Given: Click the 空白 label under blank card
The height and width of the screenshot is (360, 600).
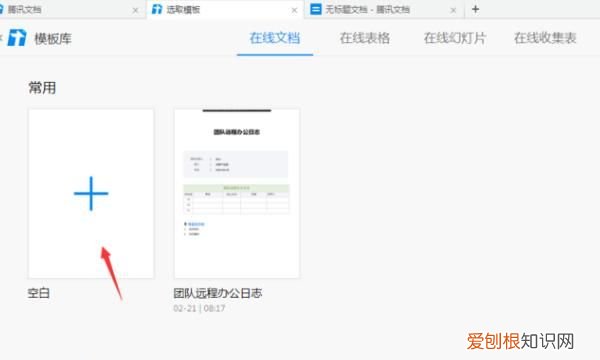Looking at the screenshot, I should tap(39, 293).
